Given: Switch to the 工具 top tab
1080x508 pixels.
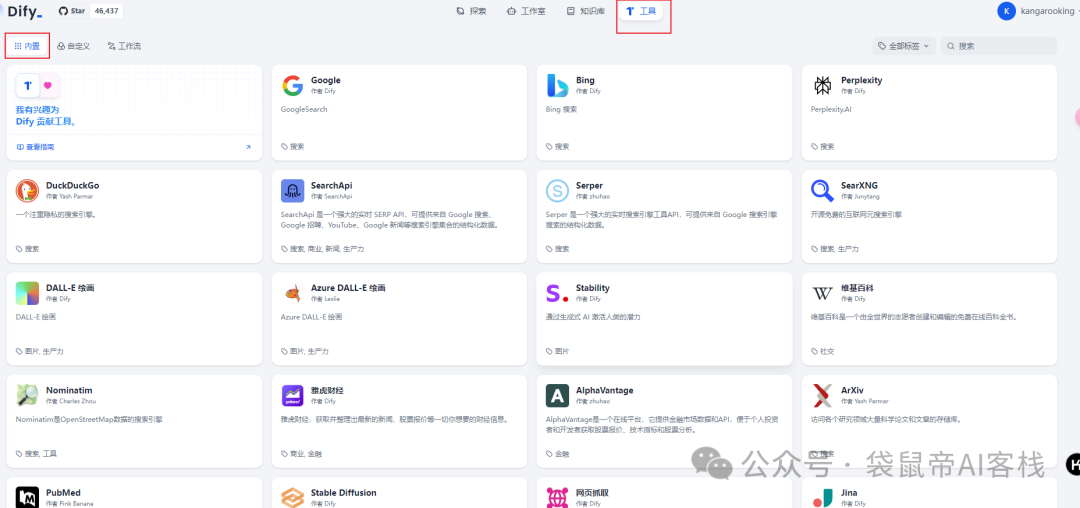Looking at the screenshot, I should 642,12.
